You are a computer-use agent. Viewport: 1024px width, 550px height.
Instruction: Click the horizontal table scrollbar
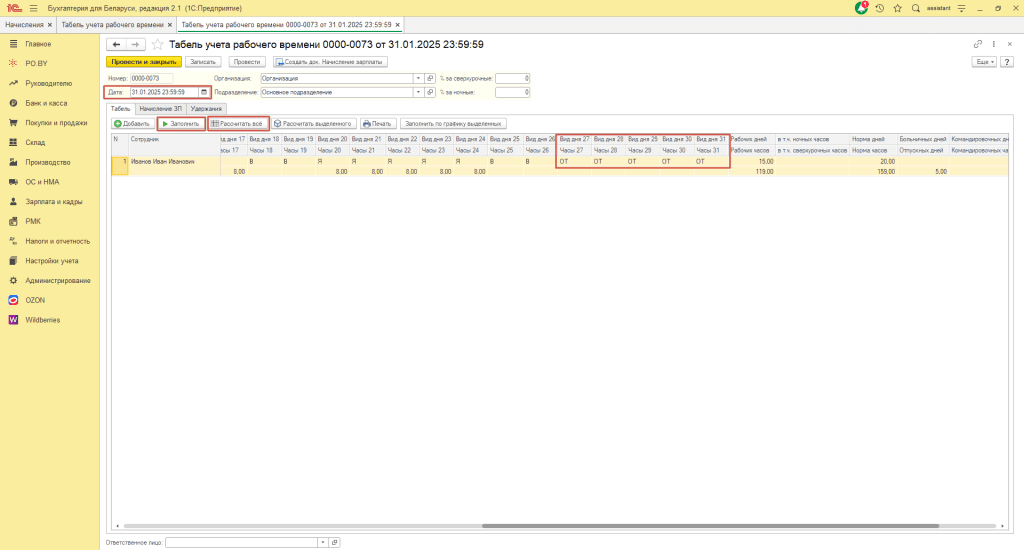click(710, 526)
